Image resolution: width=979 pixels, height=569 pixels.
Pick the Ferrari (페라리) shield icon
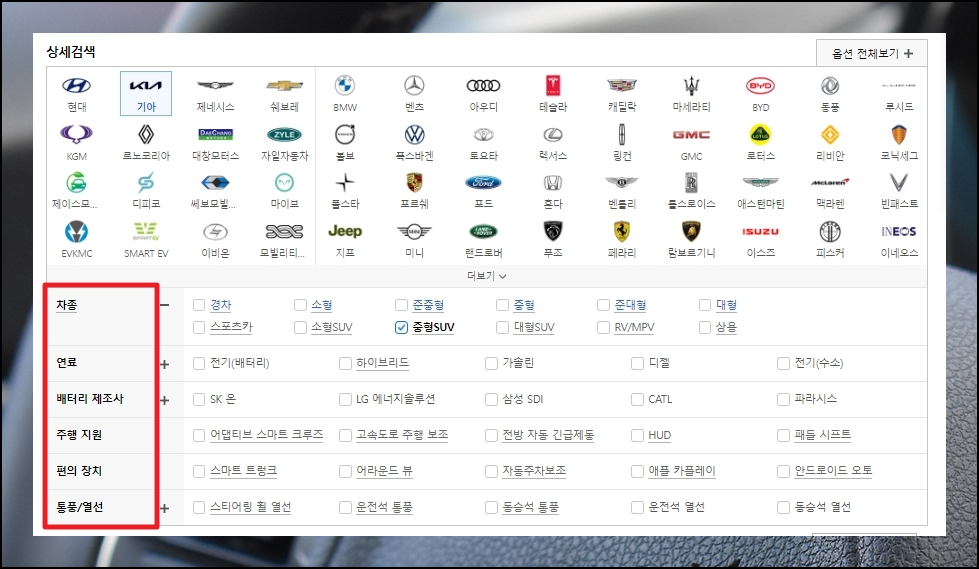[622, 232]
